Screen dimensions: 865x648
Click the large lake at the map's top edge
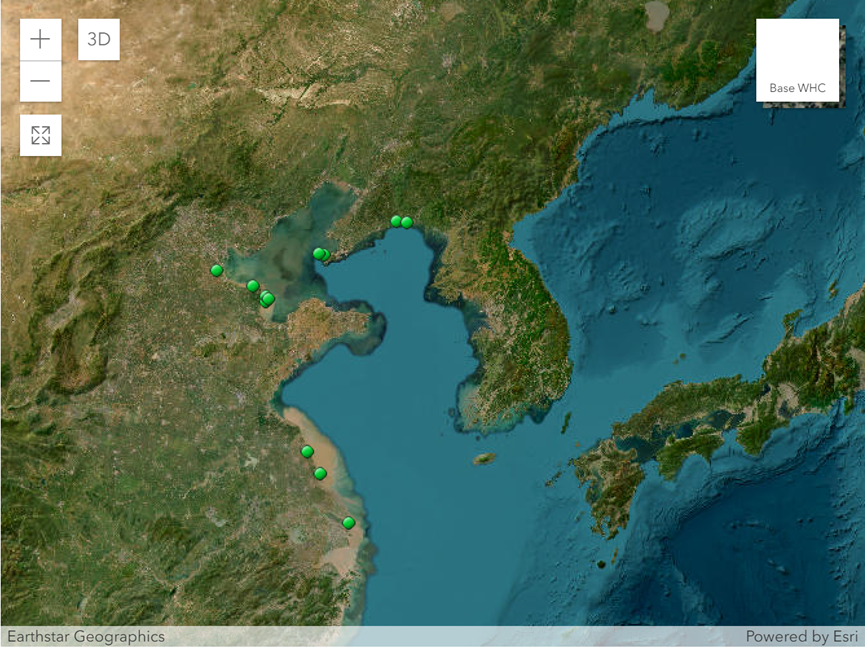pyautogui.click(x=657, y=15)
